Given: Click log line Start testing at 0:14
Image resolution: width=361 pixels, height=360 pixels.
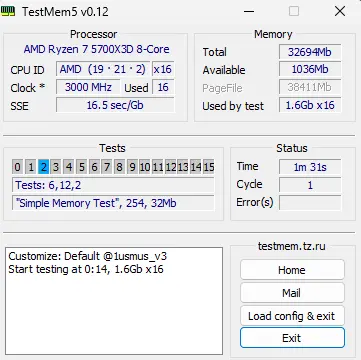Looking at the screenshot, I should click(x=86, y=269).
